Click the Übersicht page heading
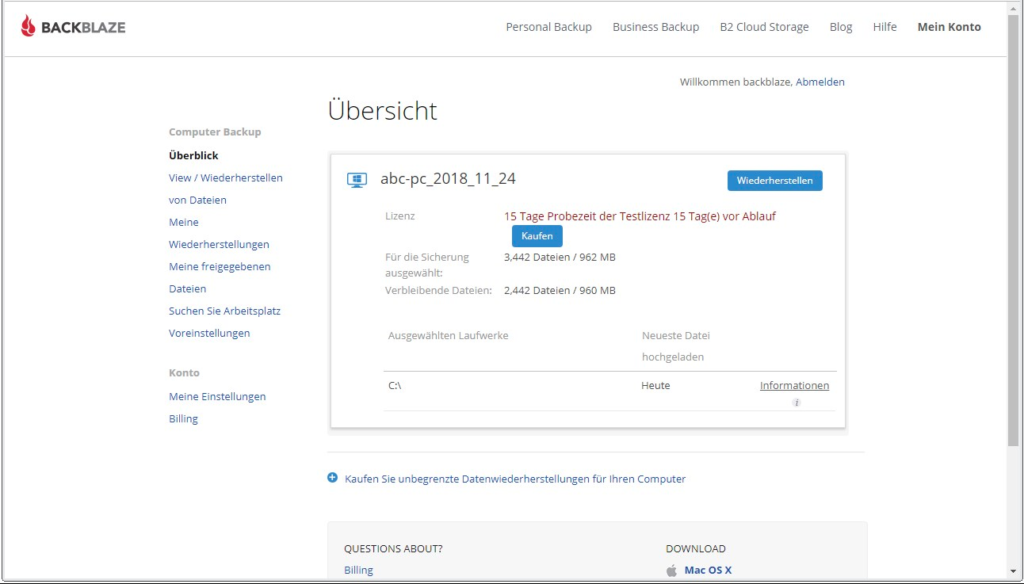The image size is (1024, 584). coord(383,110)
